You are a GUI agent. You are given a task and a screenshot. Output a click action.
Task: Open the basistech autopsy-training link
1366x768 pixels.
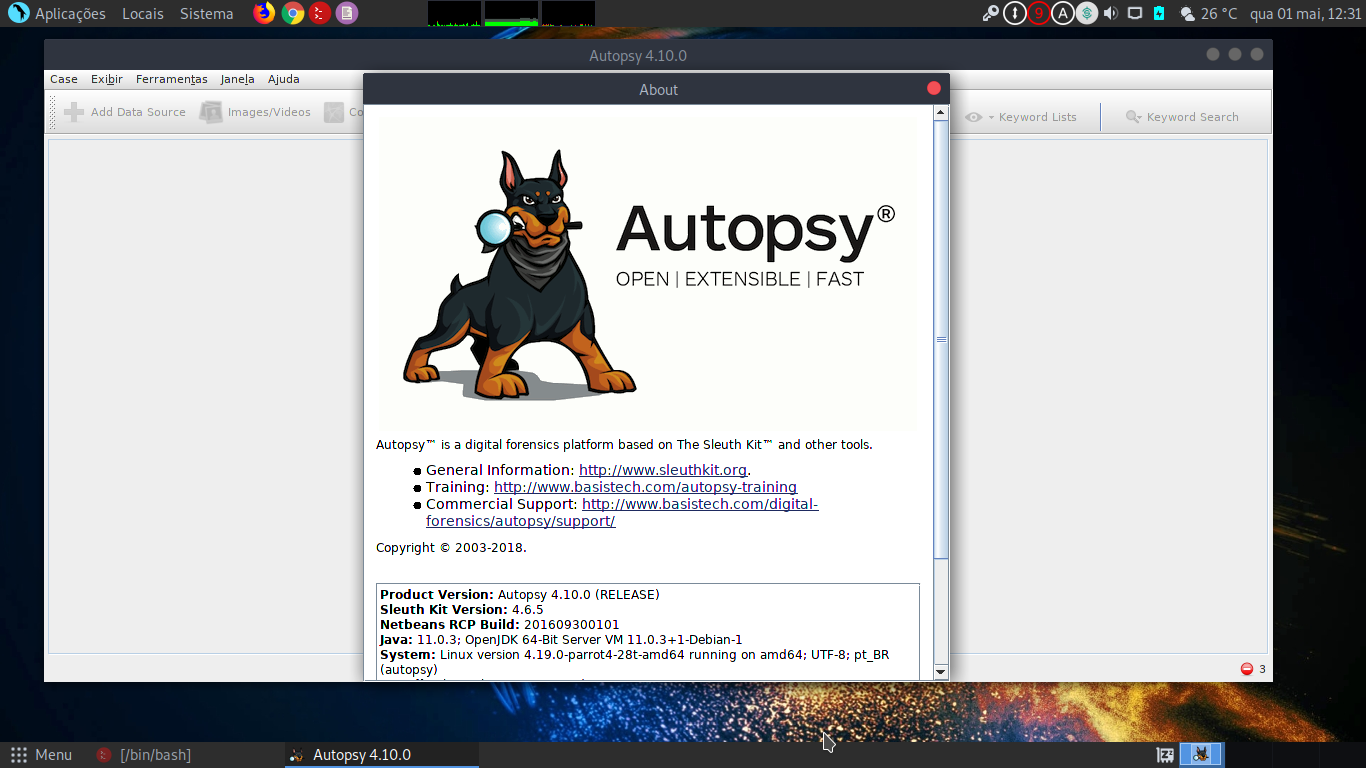point(646,487)
